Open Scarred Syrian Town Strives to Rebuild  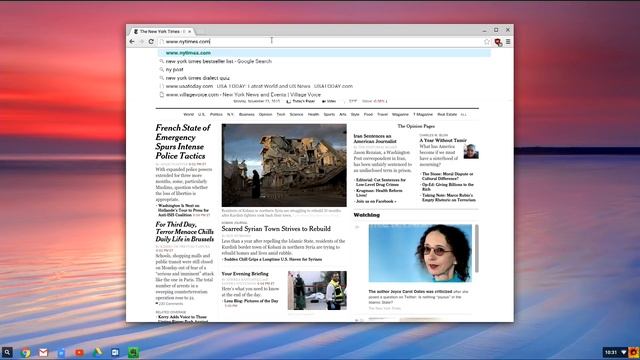276,229
